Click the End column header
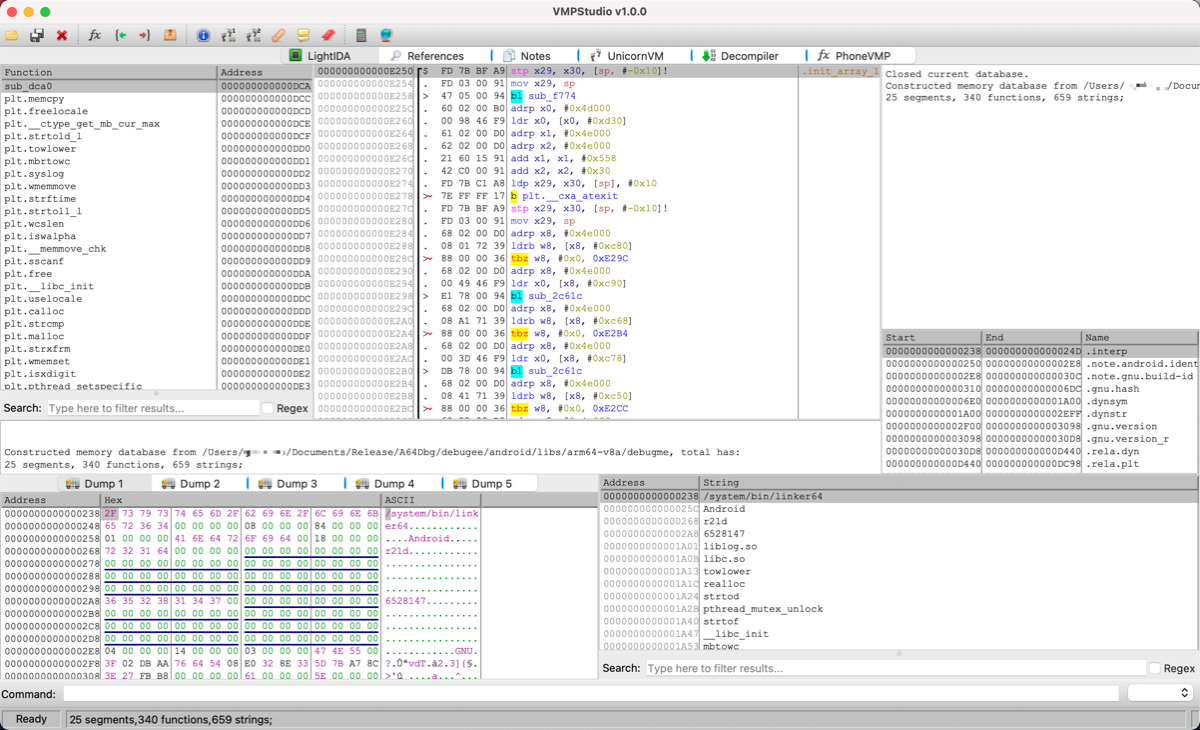Viewport: 1200px width, 730px height. pos(1032,338)
